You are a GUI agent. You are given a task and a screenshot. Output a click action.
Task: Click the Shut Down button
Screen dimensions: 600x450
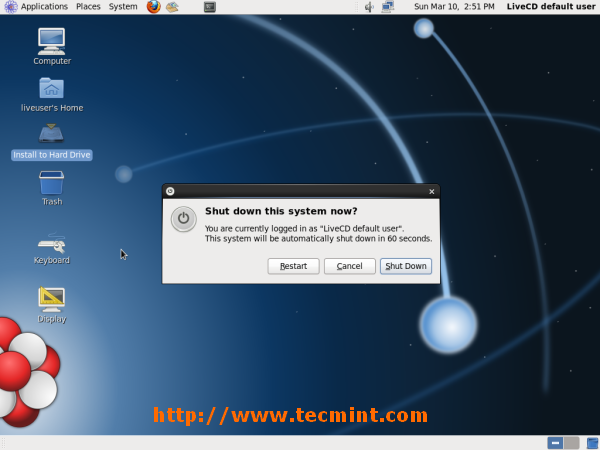406,266
